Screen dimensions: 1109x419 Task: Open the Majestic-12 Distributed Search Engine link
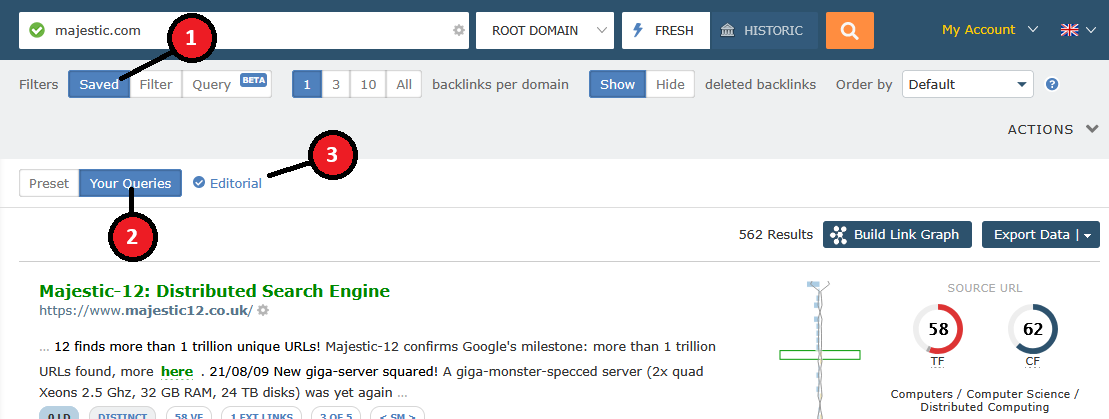coord(214,291)
